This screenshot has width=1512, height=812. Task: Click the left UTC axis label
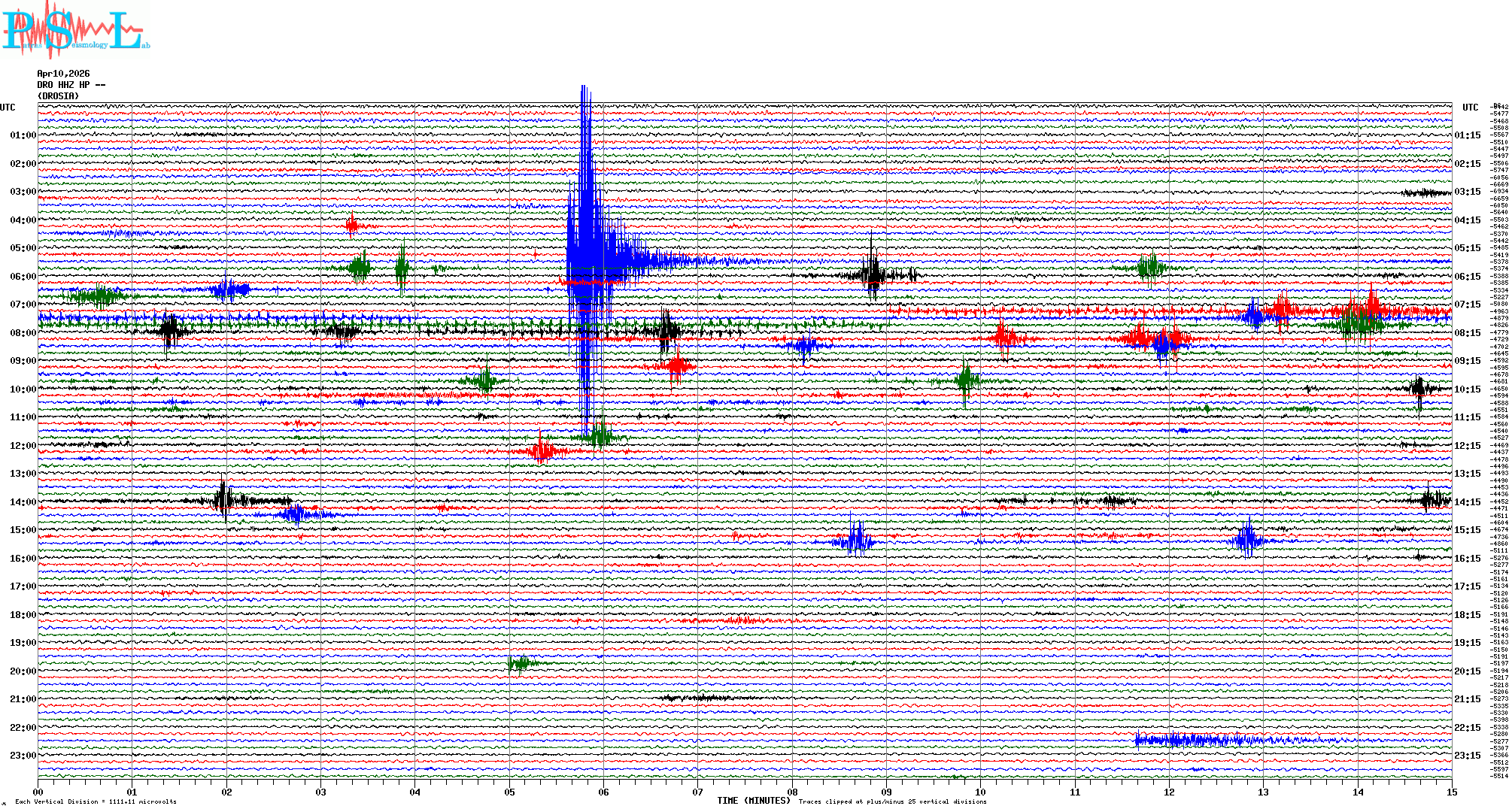8,108
